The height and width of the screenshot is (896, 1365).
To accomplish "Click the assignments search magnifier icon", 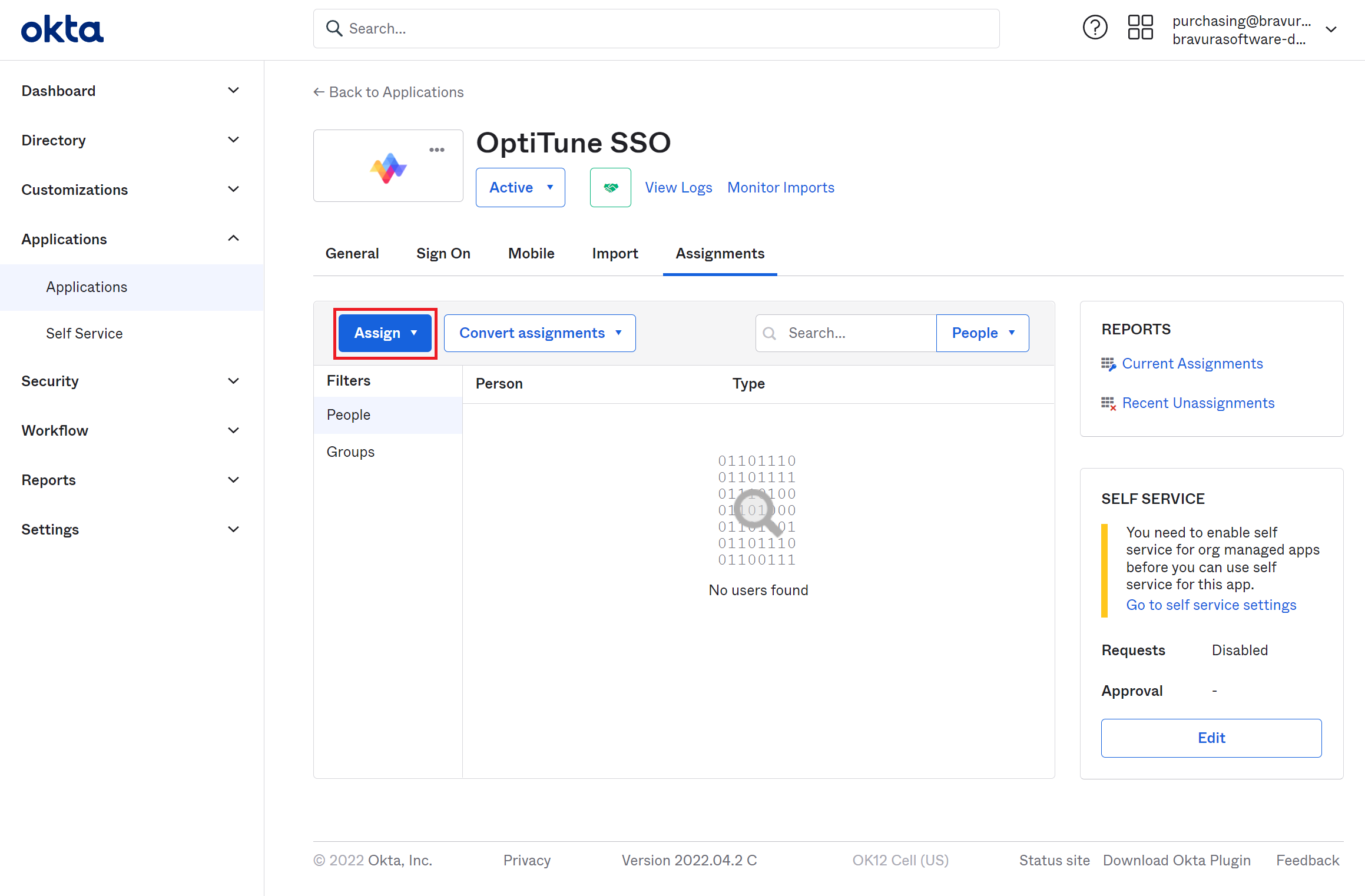I will tap(769, 333).
